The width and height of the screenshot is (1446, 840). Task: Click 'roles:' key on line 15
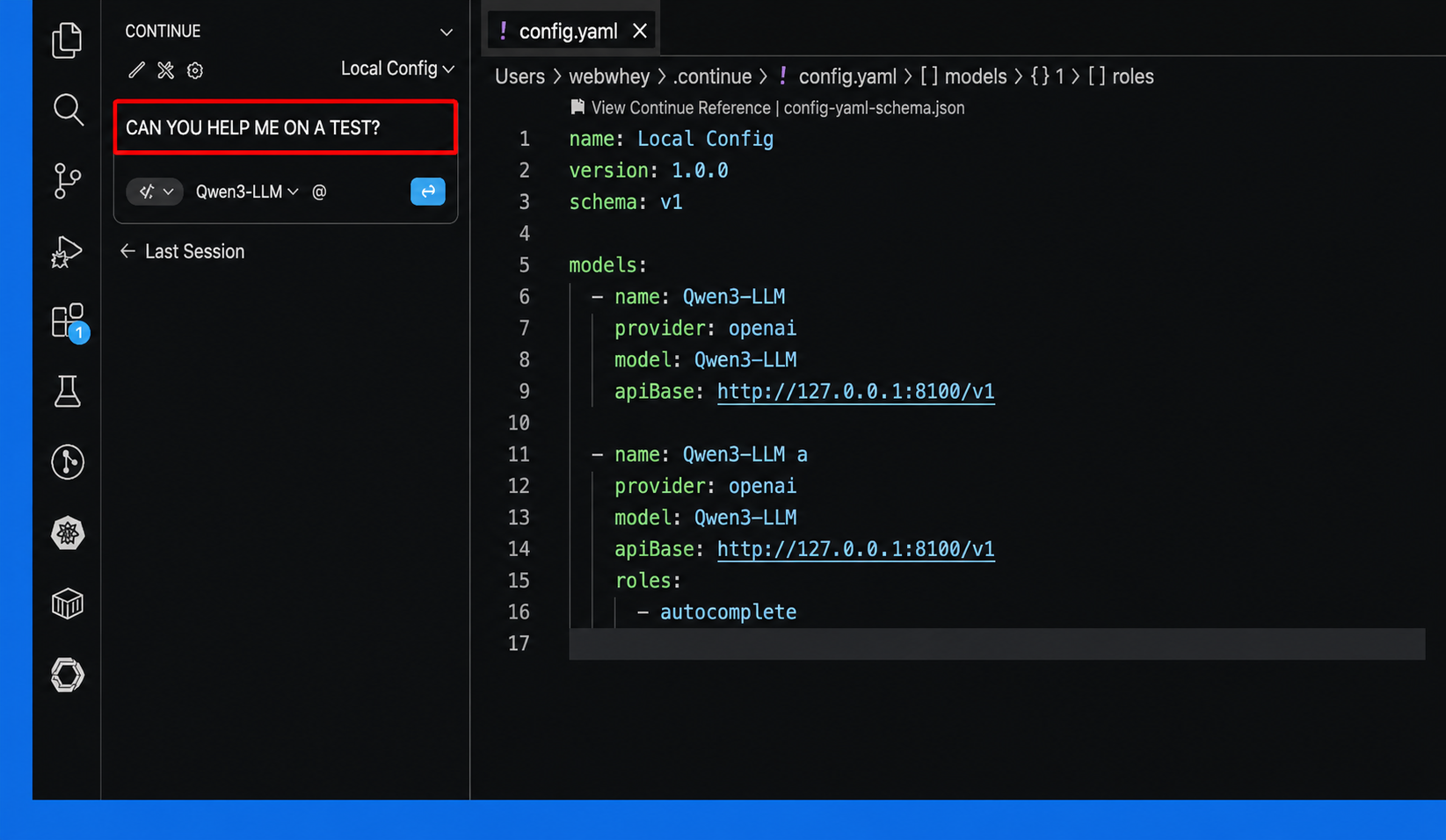[648, 581]
